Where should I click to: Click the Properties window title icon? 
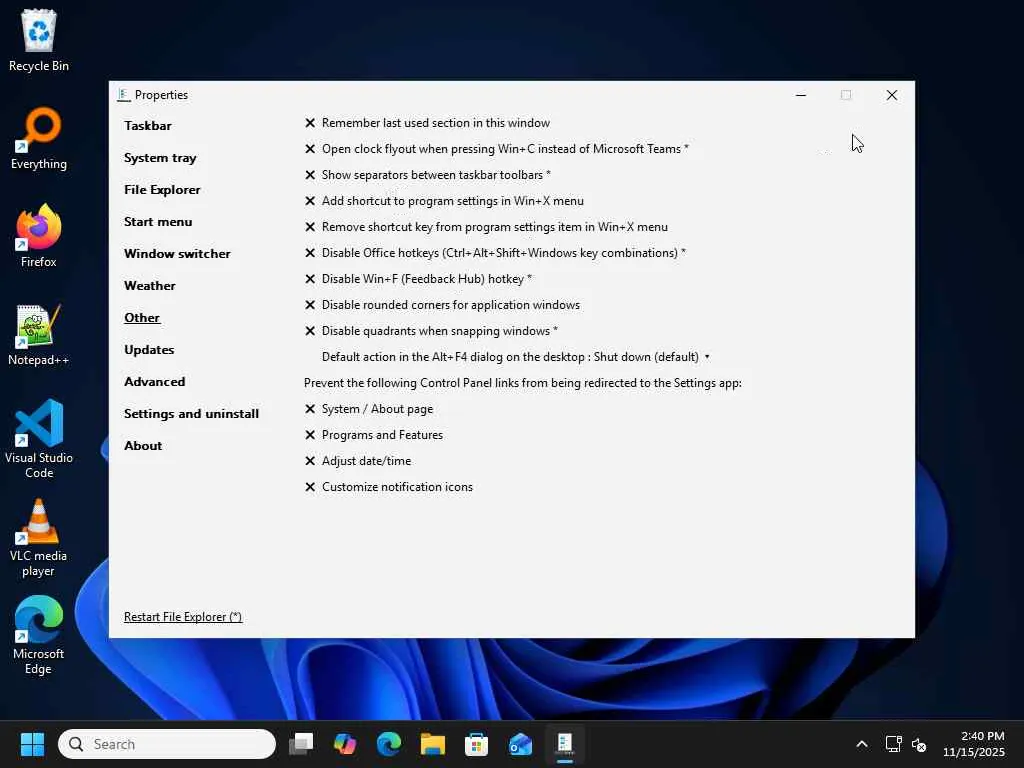[x=123, y=95]
